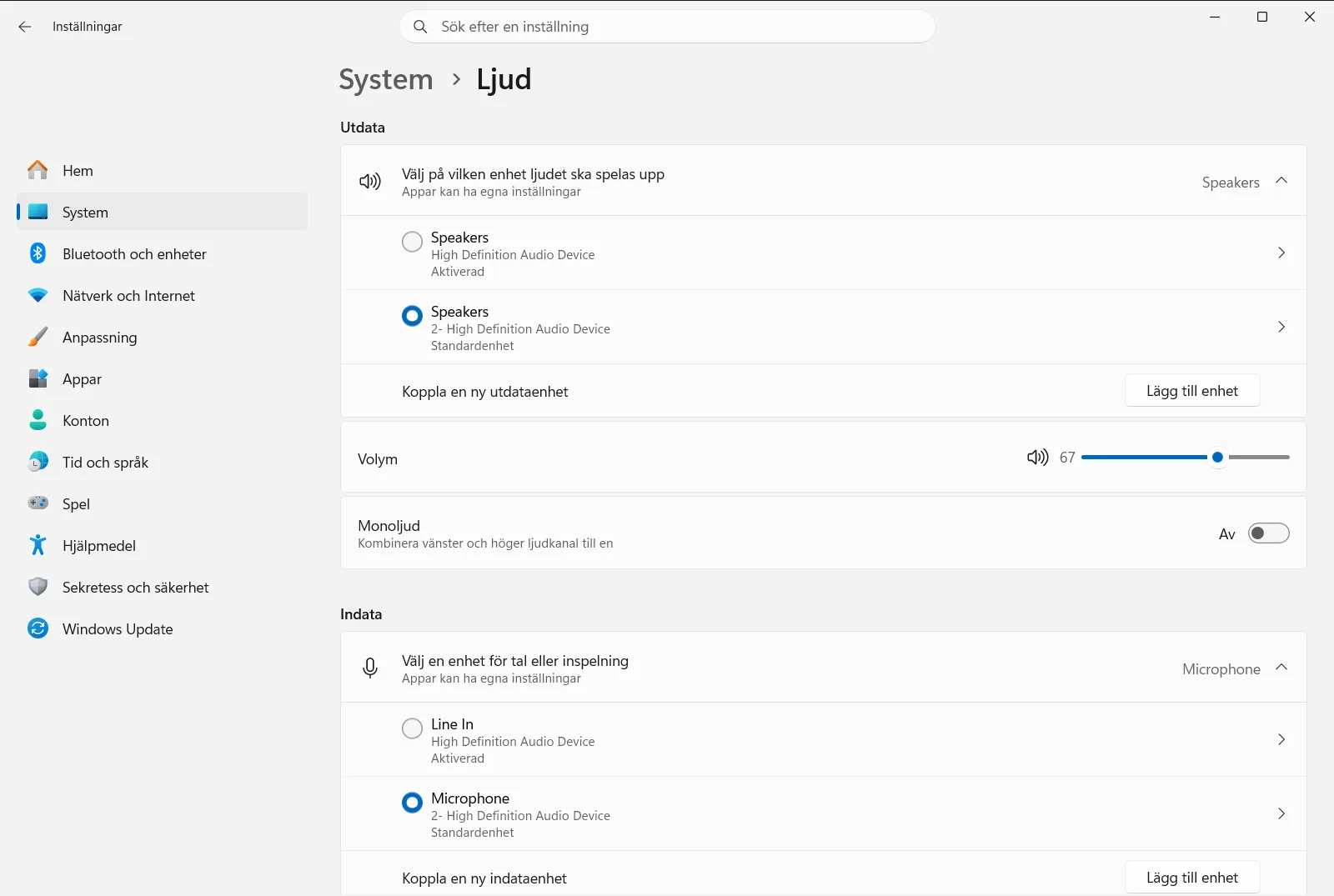This screenshot has width=1334, height=896.
Task: Open the Anpassning settings page
Action: coord(162,337)
